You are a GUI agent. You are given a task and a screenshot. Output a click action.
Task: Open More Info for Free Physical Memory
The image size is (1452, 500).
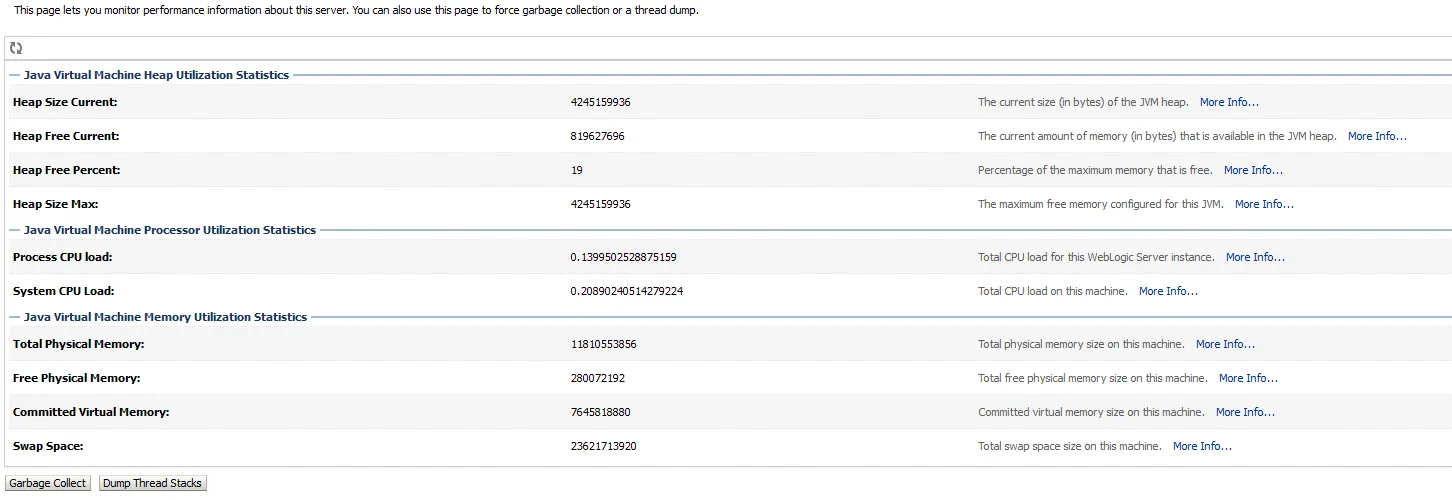(1248, 378)
